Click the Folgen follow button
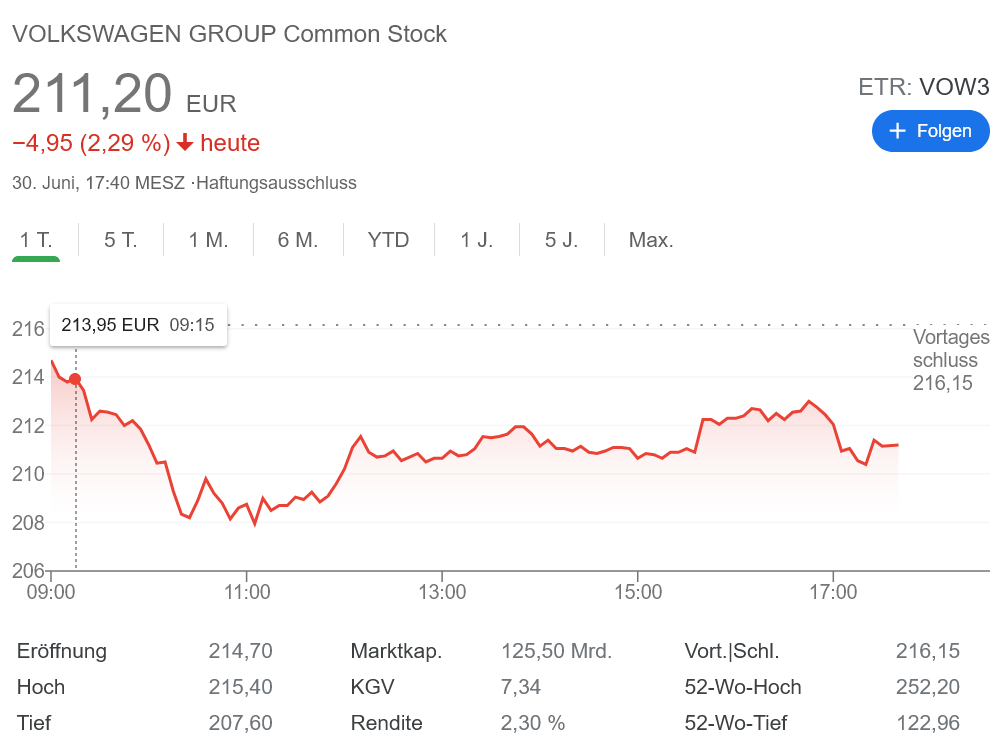 [x=930, y=131]
